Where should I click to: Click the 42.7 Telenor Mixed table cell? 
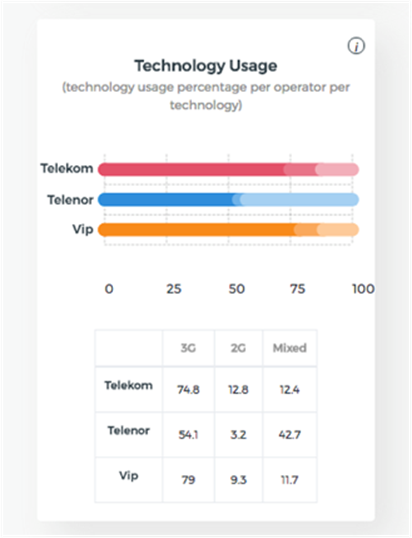click(290, 435)
